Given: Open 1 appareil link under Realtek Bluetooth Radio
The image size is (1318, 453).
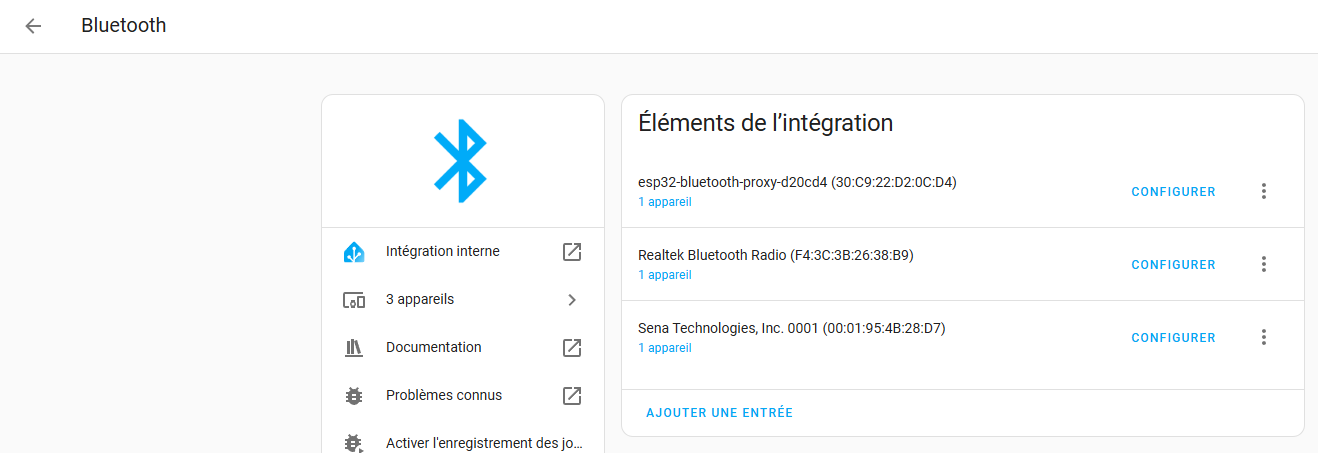Looking at the screenshot, I should 665,275.
